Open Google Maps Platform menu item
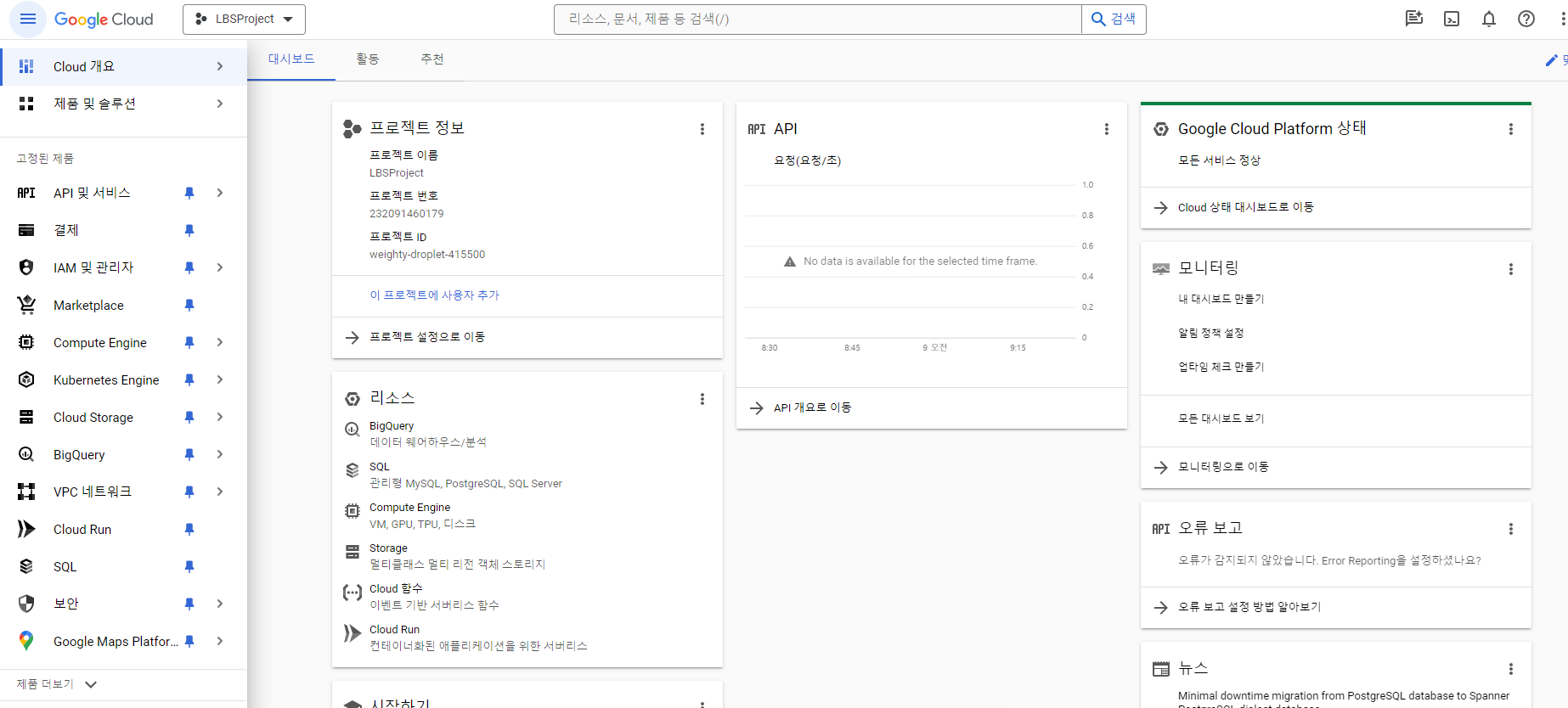 pyautogui.click(x=116, y=641)
